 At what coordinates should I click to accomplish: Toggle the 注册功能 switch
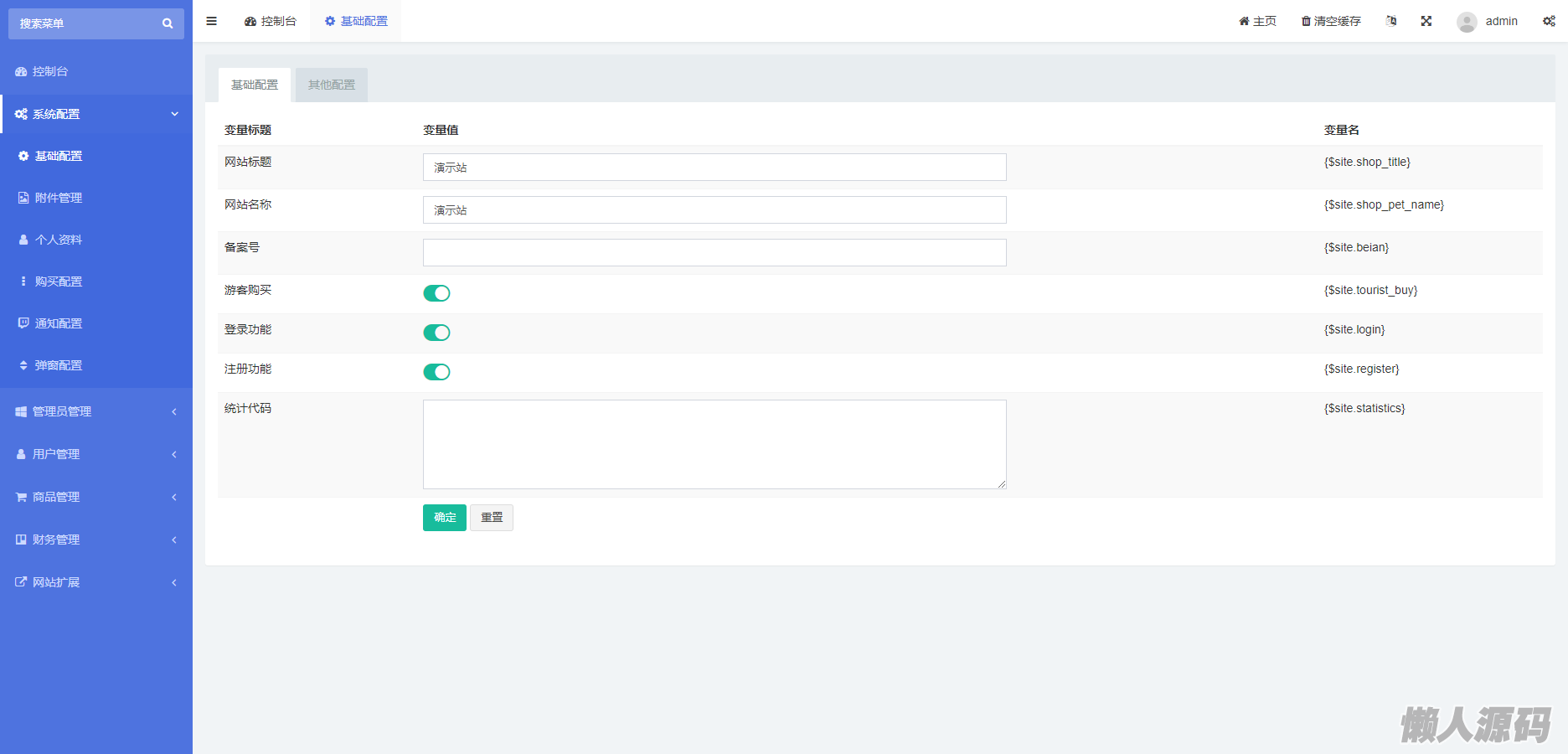(x=436, y=372)
